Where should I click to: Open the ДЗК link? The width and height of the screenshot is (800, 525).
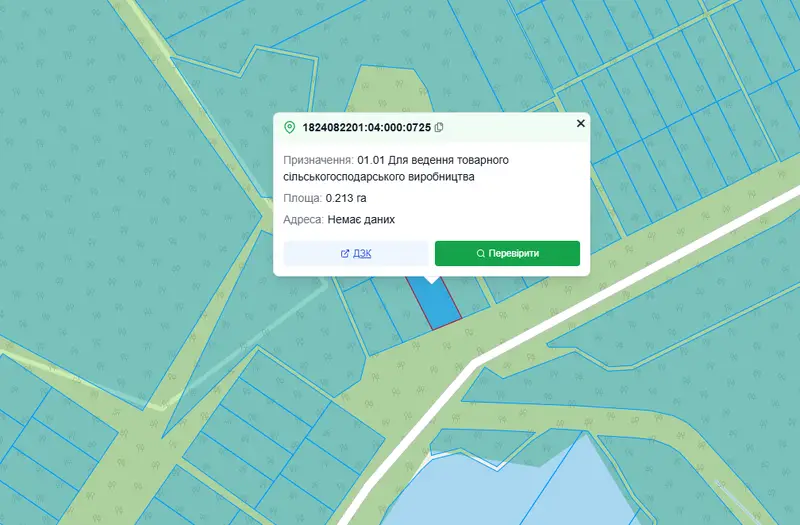(356, 254)
